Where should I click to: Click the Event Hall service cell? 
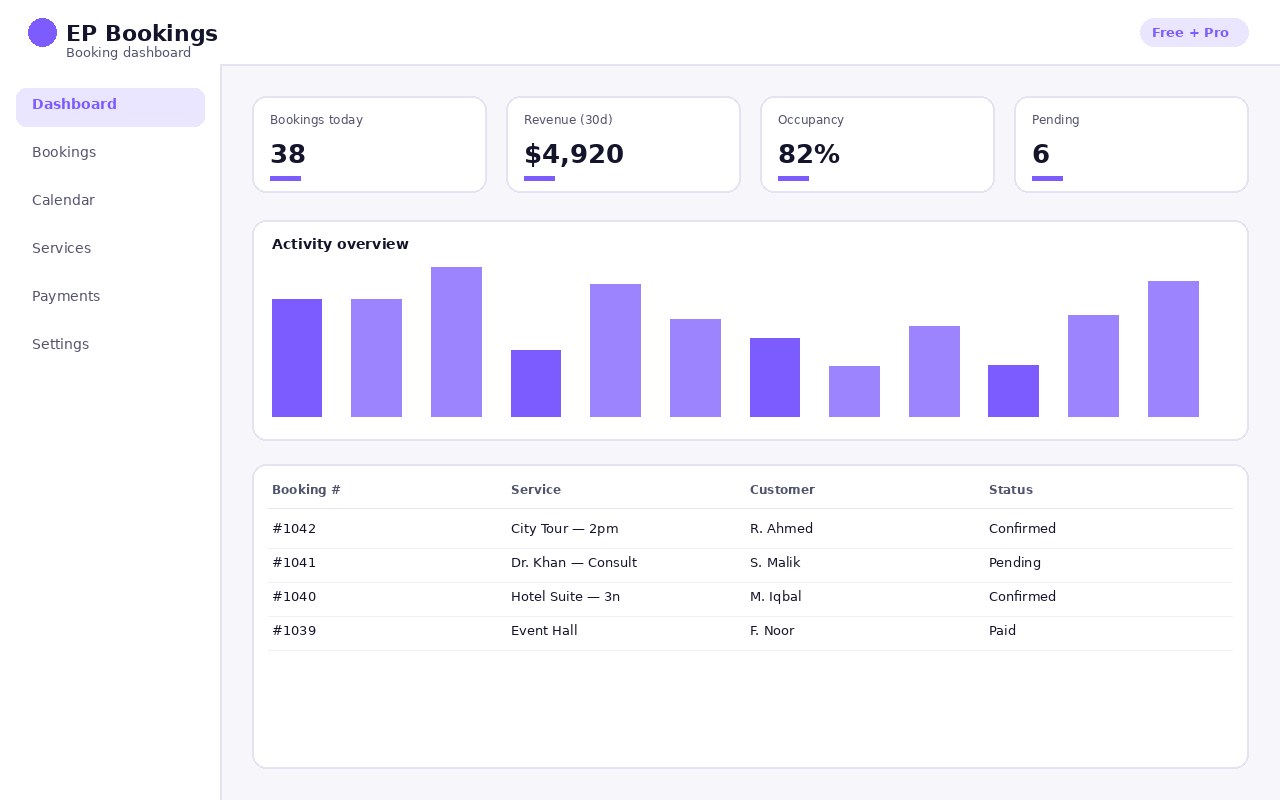pyautogui.click(x=544, y=631)
